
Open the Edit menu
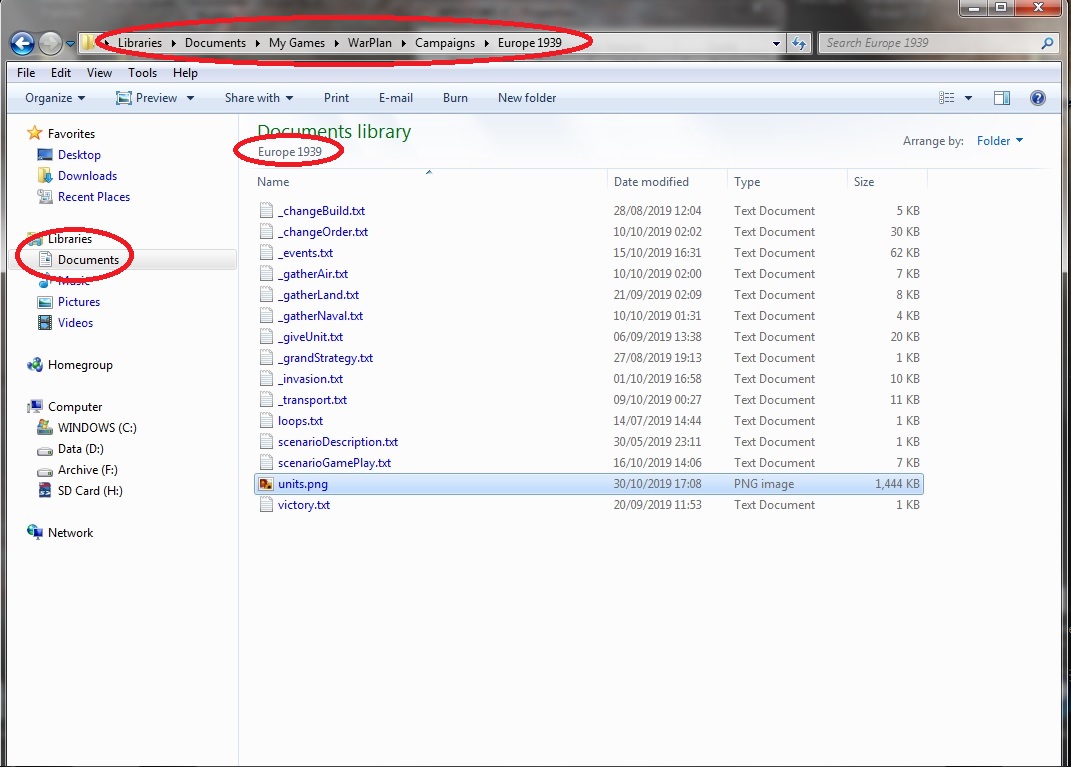click(61, 72)
